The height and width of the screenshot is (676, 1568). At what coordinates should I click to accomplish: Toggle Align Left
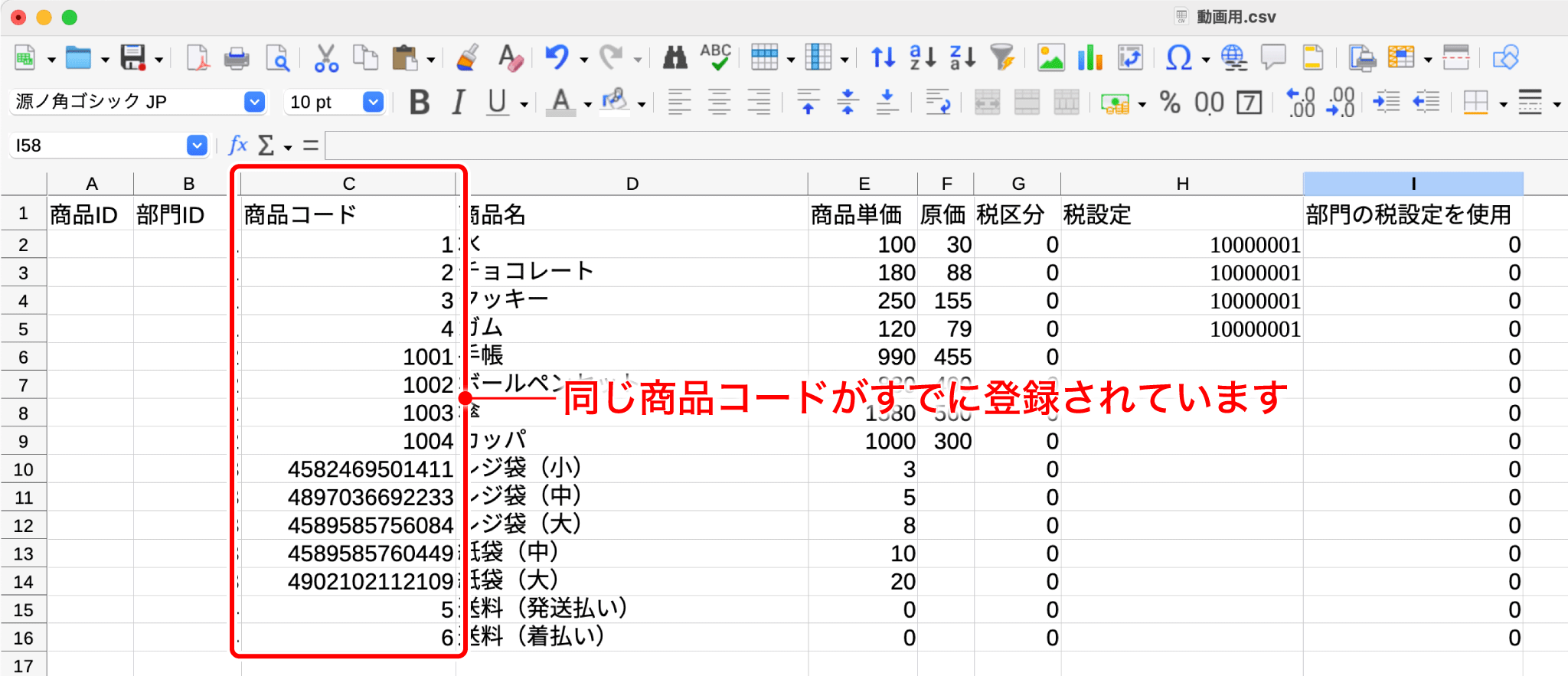[679, 102]
